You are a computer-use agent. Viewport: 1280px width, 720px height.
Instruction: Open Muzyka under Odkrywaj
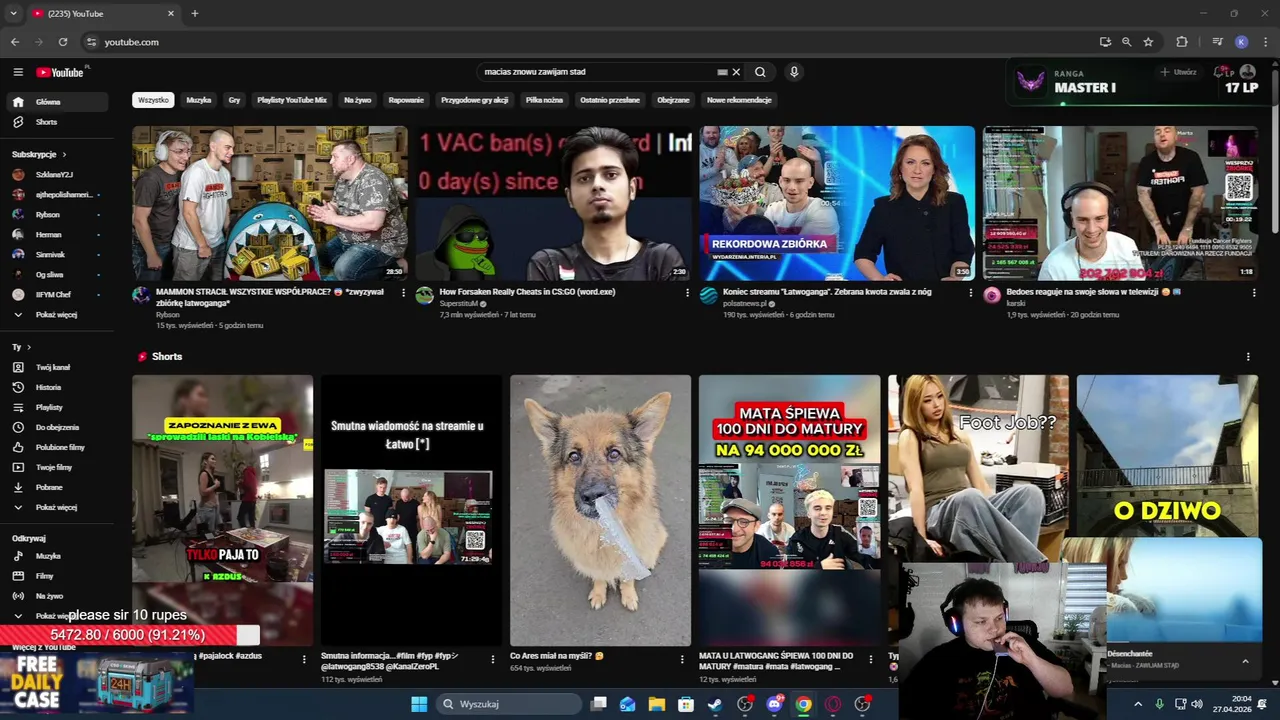(58, 556)
